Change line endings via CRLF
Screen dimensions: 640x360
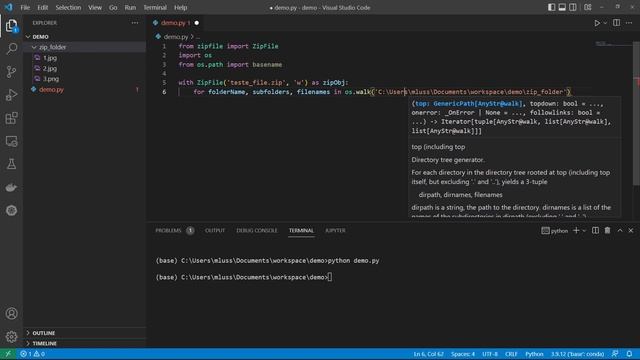(x=511, y=354)
